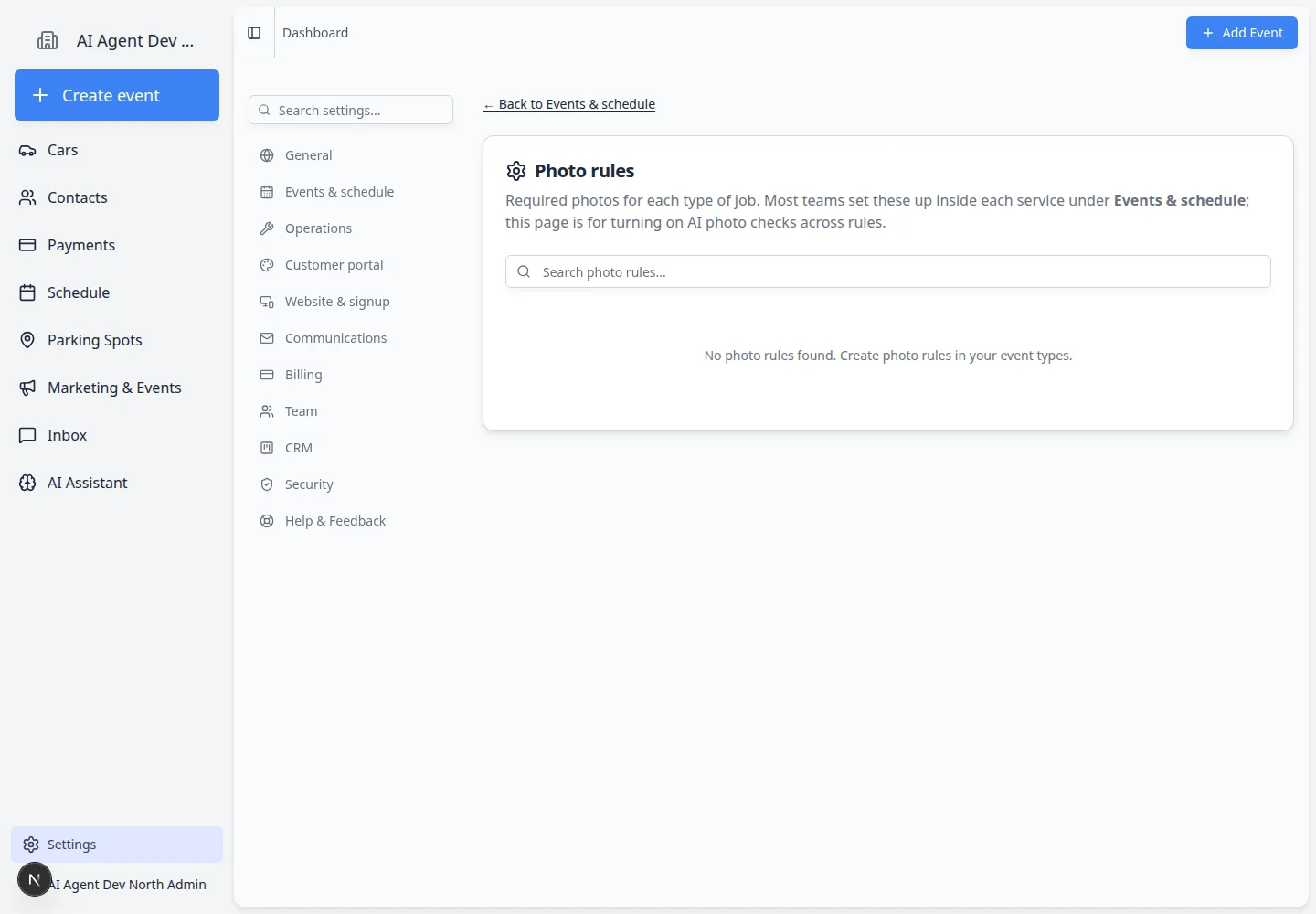Open Schedule label in sidebar
The image size is (1316, 914).
(x=79, y=292)
